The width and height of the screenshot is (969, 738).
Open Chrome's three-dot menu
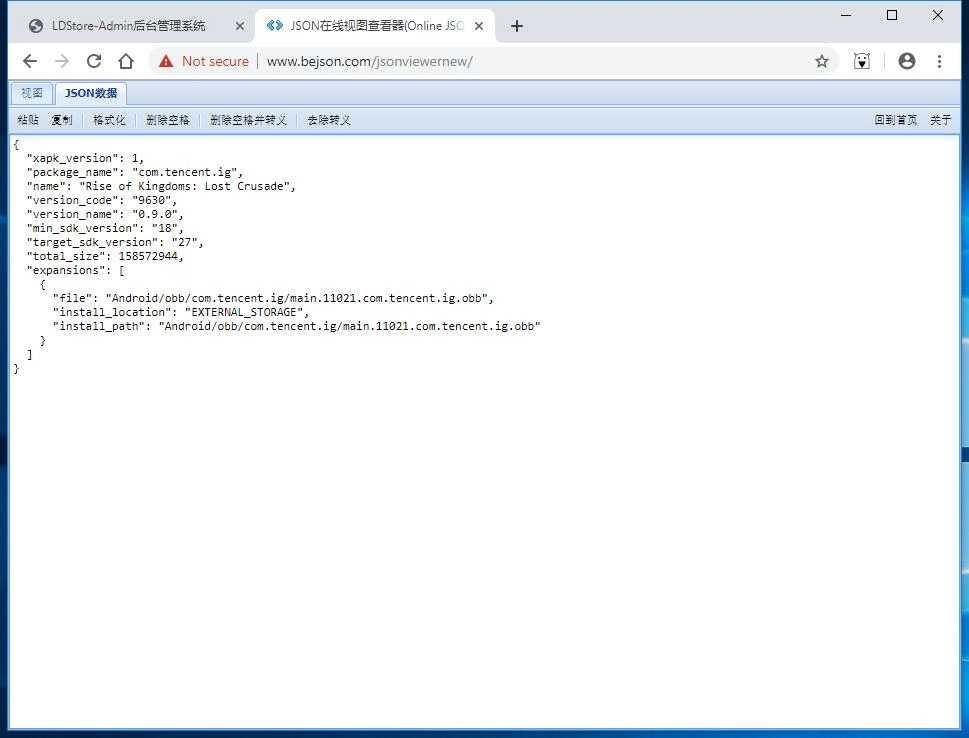(x=939, y=61)
